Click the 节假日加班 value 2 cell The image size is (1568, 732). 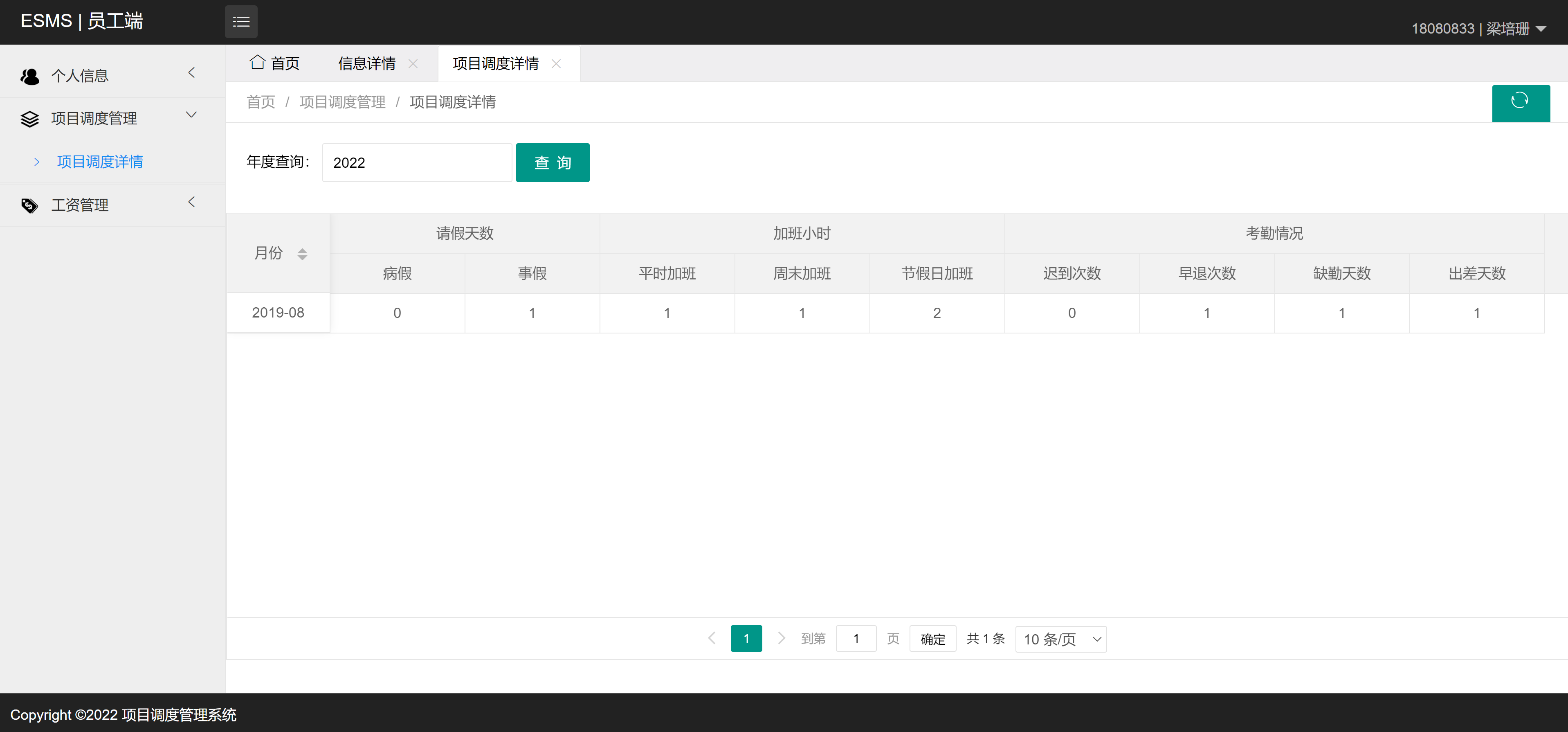pyautogui.click(x=937, y=313)
